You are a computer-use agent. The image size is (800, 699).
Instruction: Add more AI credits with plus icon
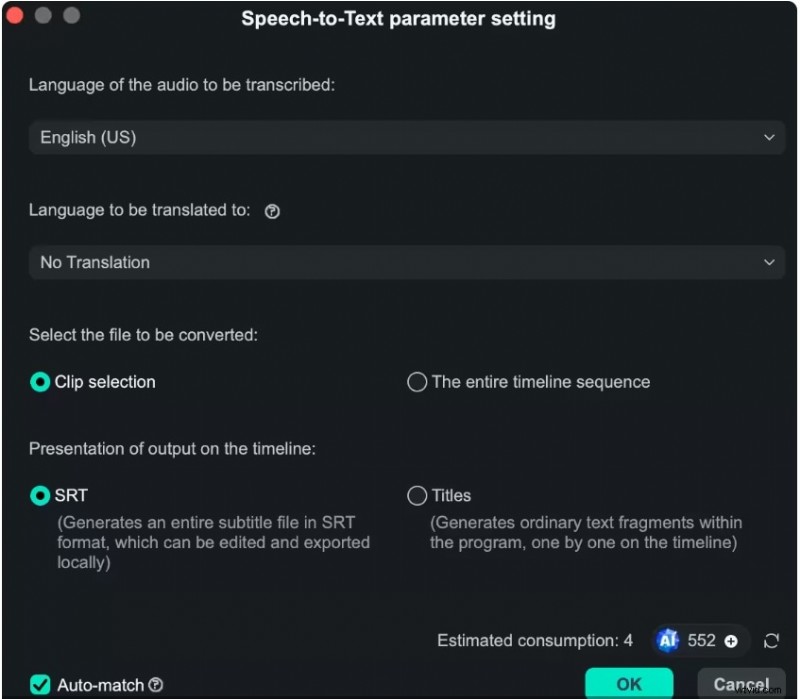pyautogui.click(x=731, y=641)
